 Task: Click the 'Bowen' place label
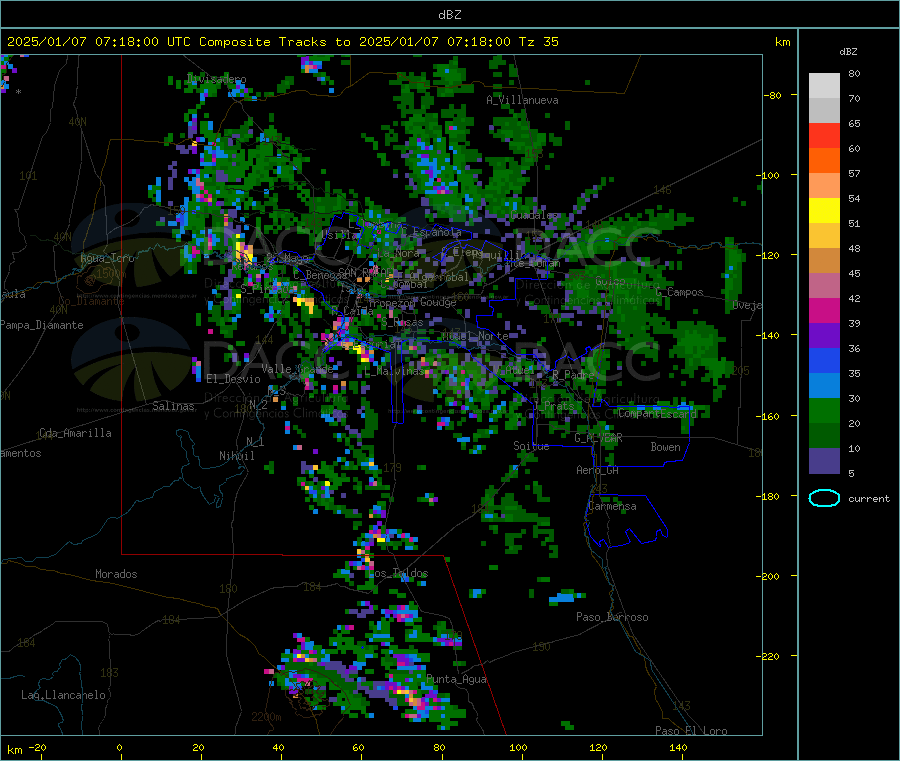tap(665, 447)
